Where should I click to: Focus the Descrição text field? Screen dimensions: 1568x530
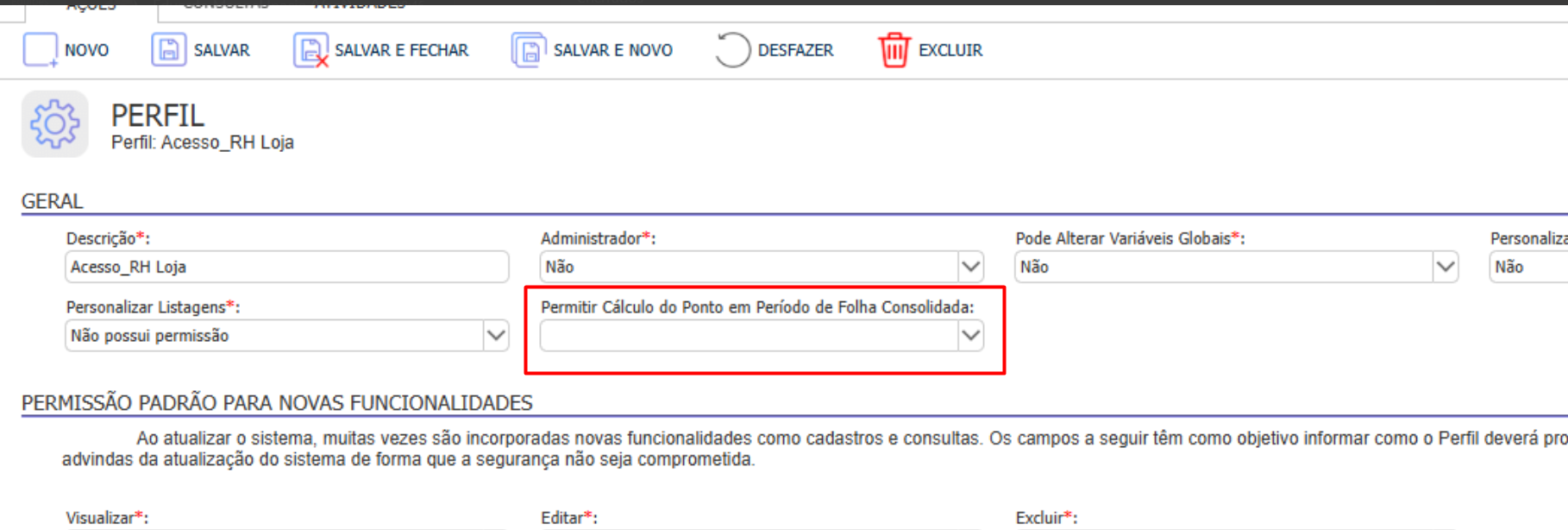(286, 267)
